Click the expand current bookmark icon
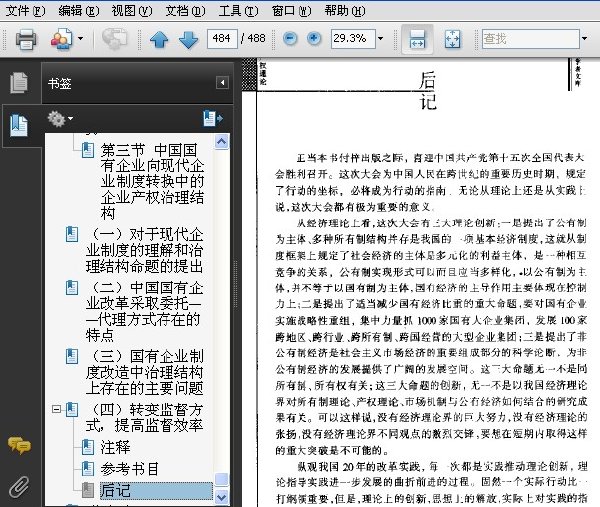Image resolution: width=600 pixels, height=507 pixels. (x=213, y=119)
